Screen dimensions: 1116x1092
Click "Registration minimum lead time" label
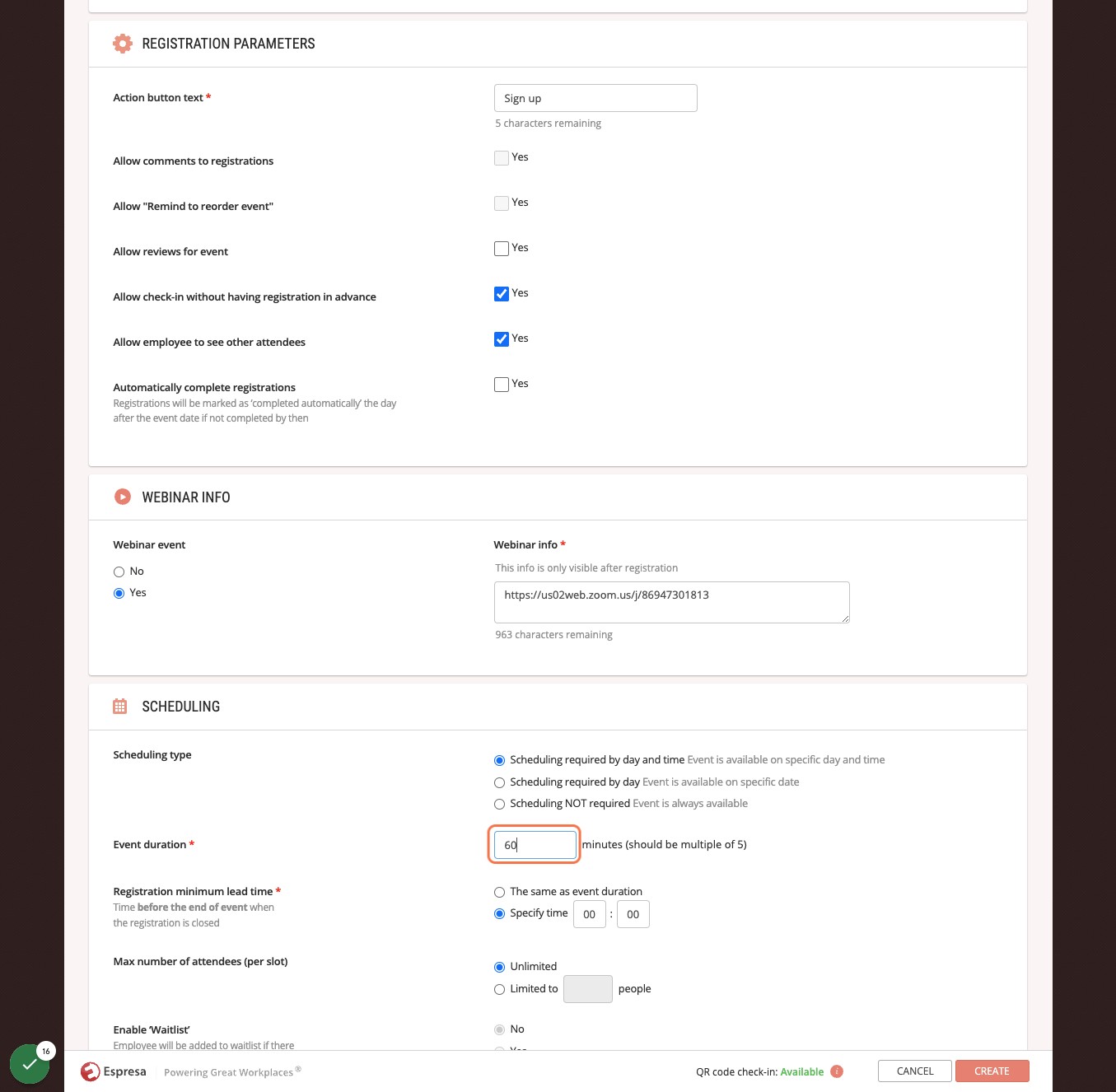tap(193, 892)
